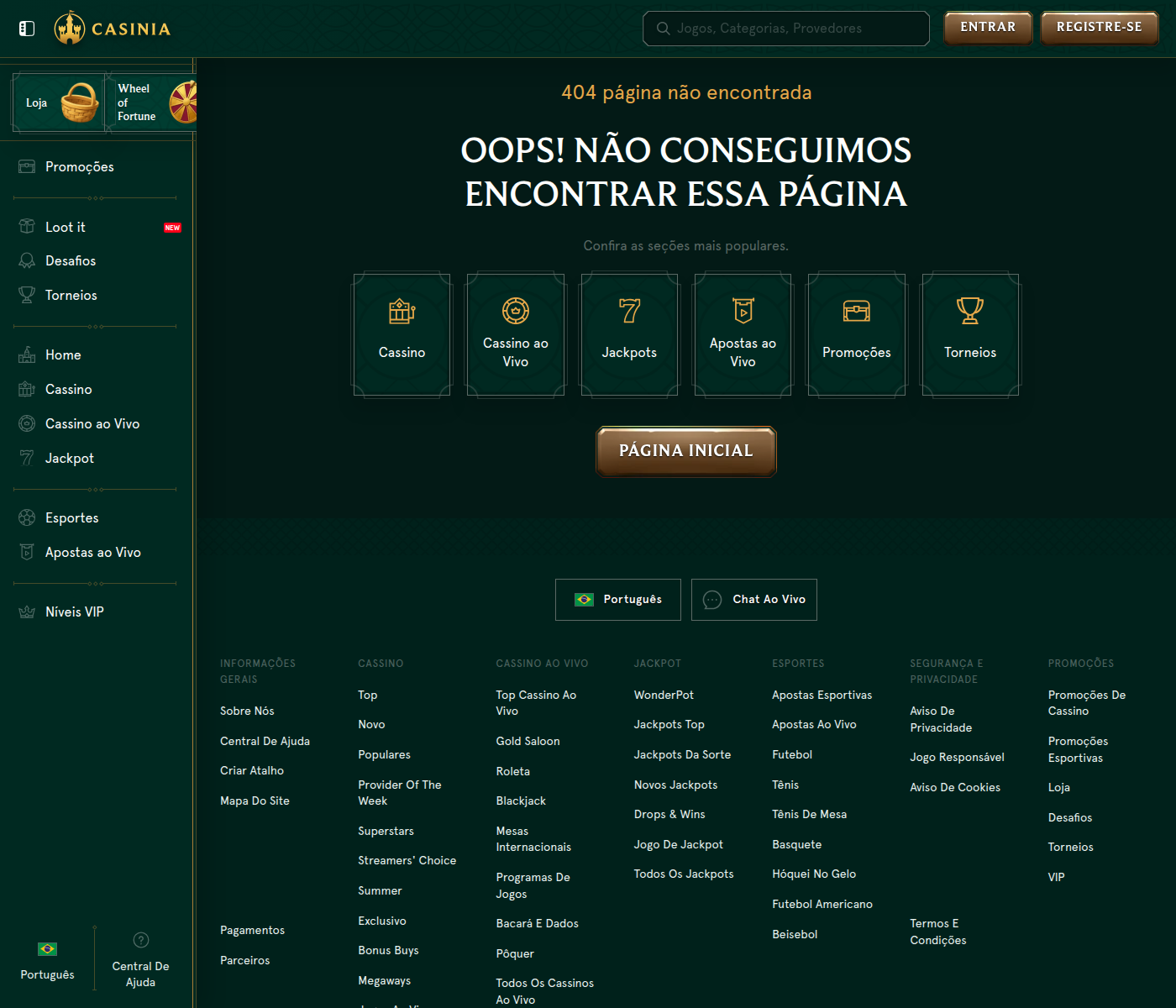
Task: Click the Loot it NEW badge
Action: [x=172, y=228]
